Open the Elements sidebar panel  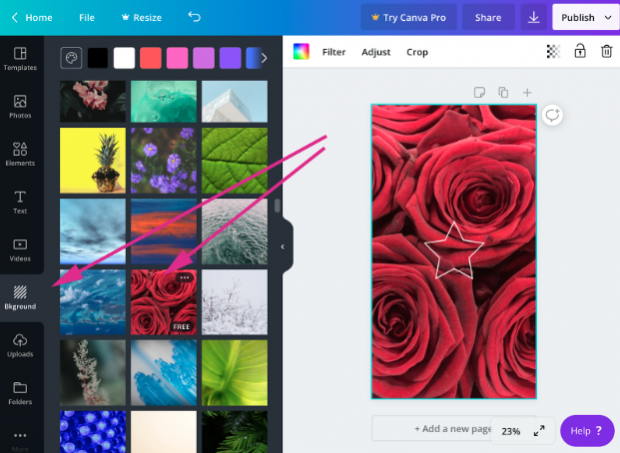20,154
